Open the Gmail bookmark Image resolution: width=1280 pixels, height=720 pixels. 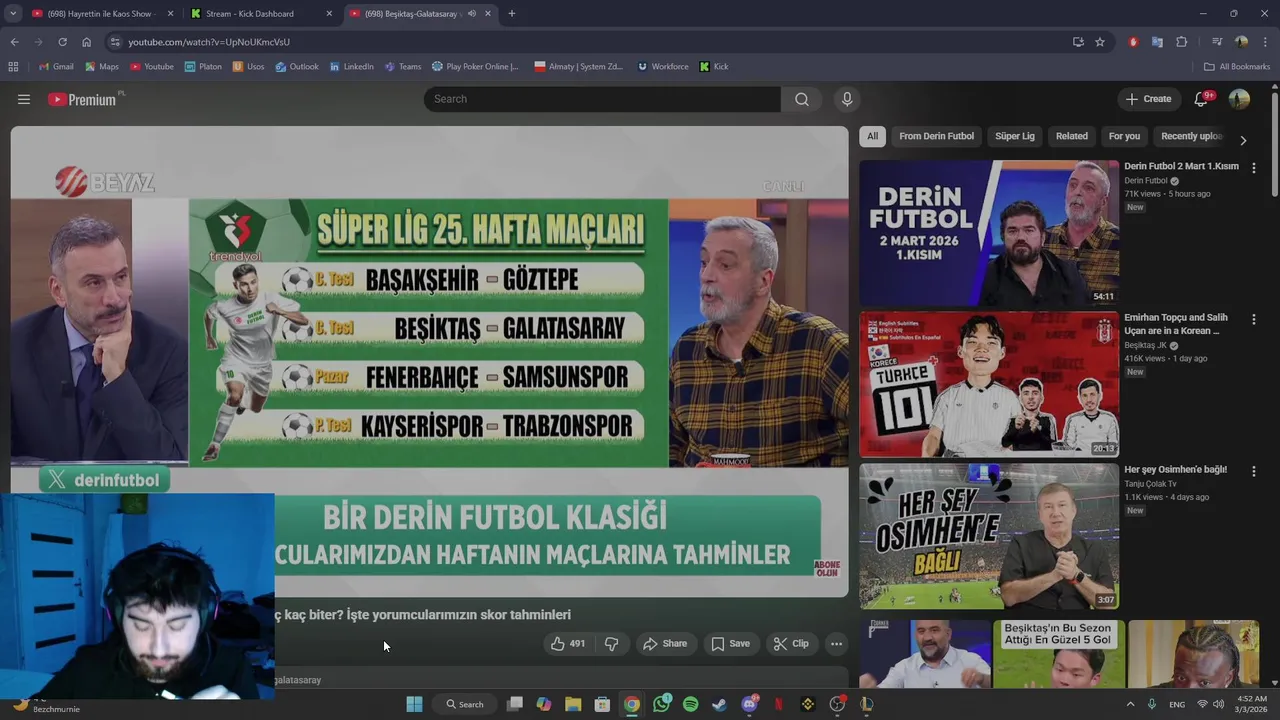tap(56, 67)
